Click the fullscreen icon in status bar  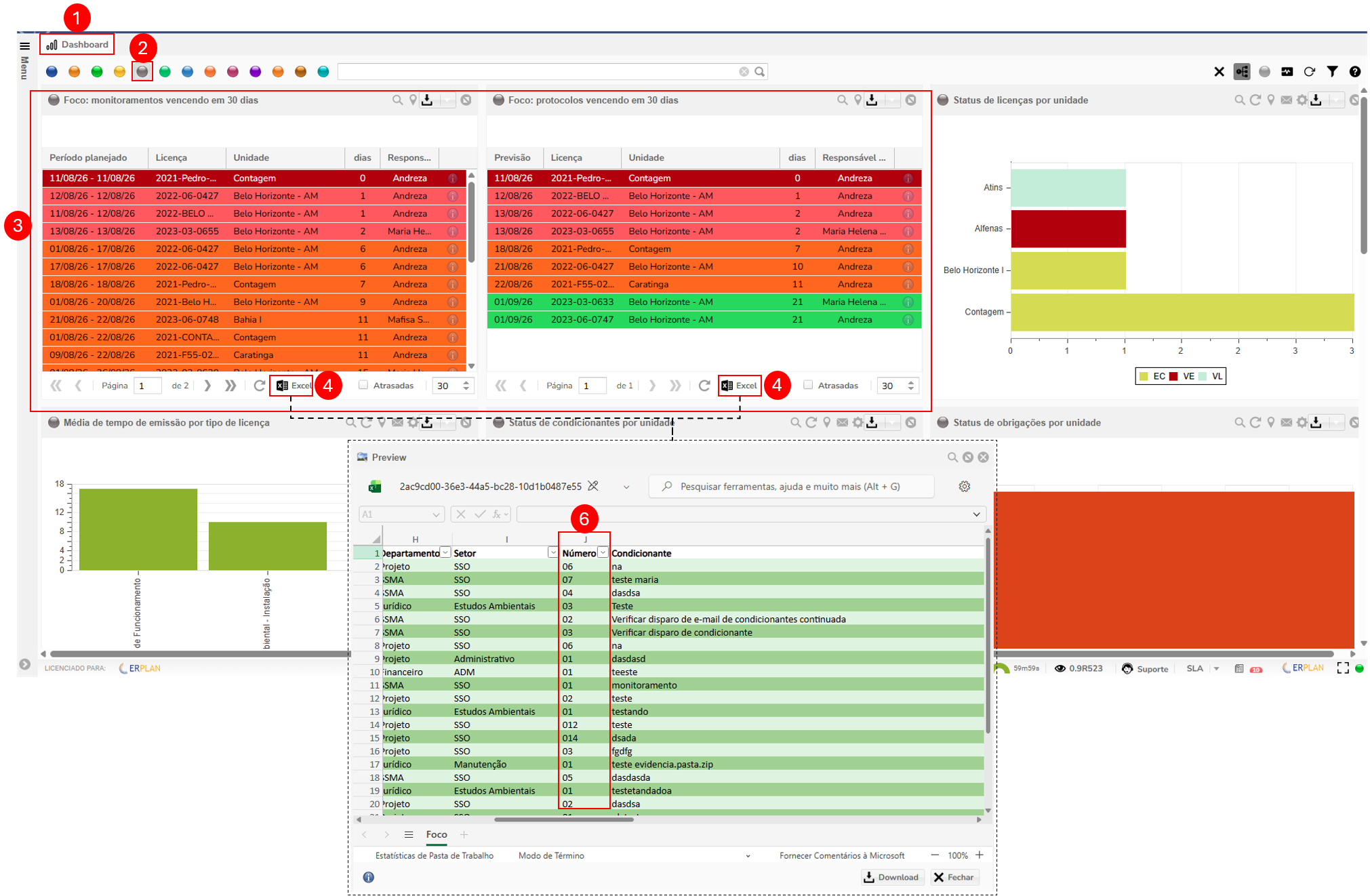click(1342, 668)
